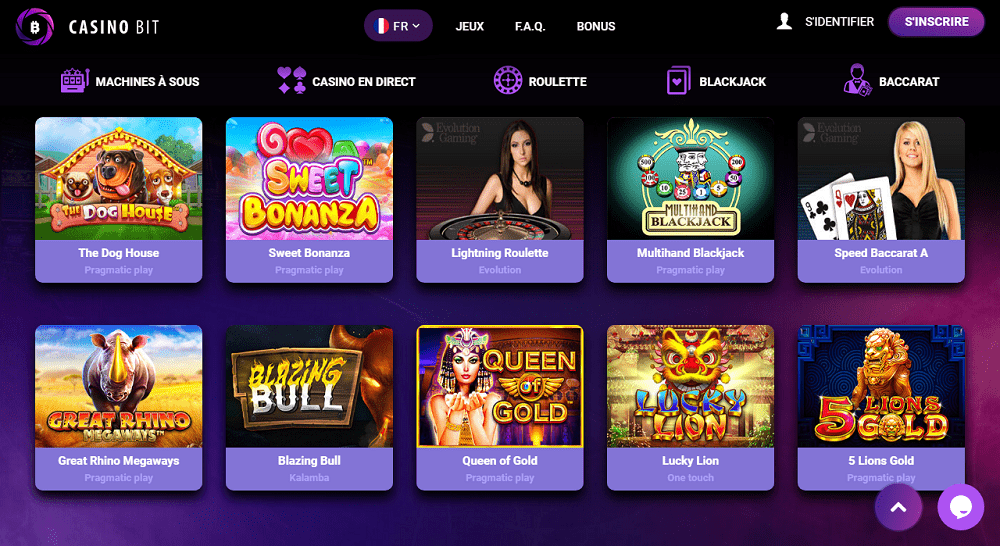Image resolution: width=1000 pixels, height=546 pixels.
Task: Open the BONUS menu link
Action: coord(596,26)
